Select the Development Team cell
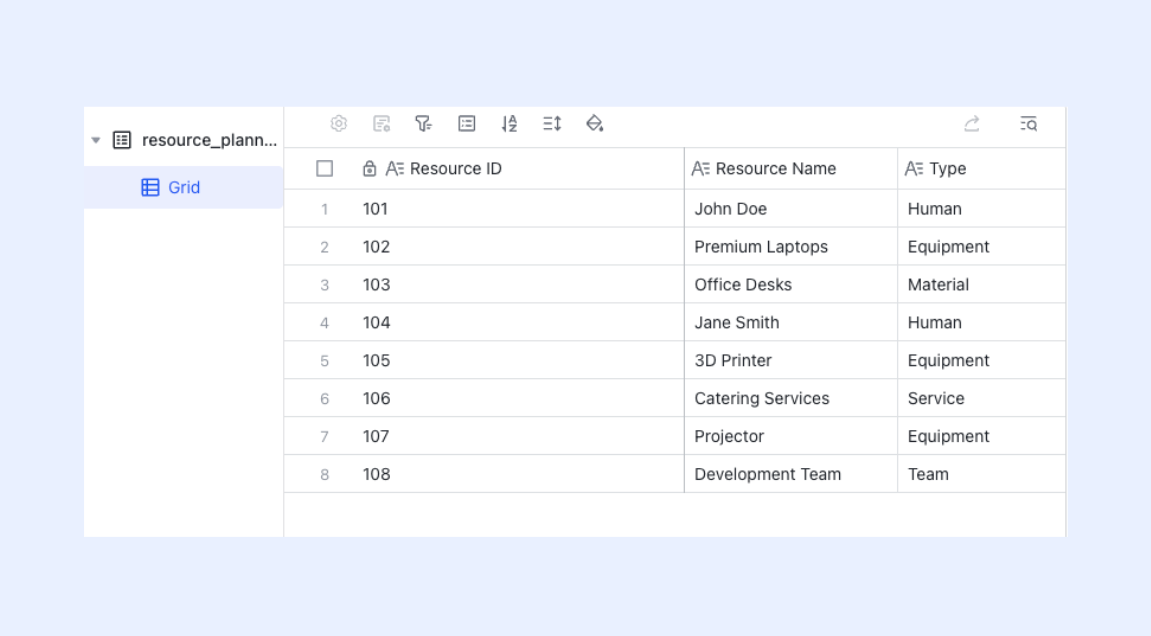1151x636 pixels. coord(791,474)
